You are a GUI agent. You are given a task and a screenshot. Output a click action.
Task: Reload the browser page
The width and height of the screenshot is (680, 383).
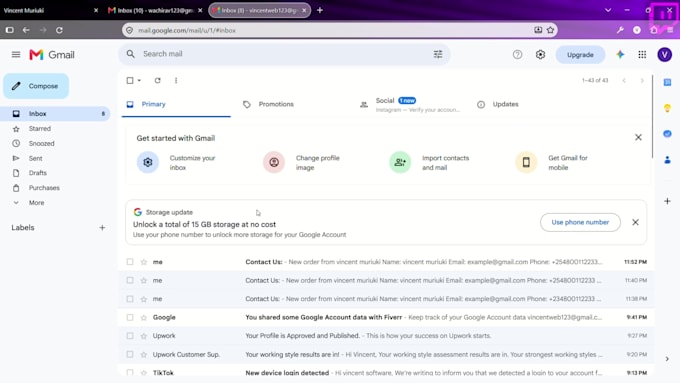click(59, 30)
